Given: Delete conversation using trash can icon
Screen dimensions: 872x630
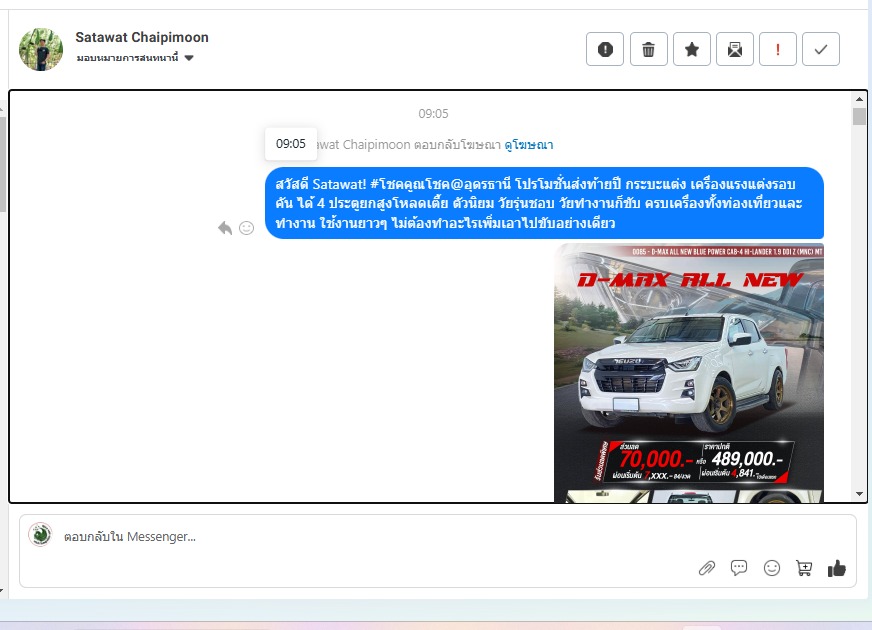Looking at the screenshot, I should (648, 49).
